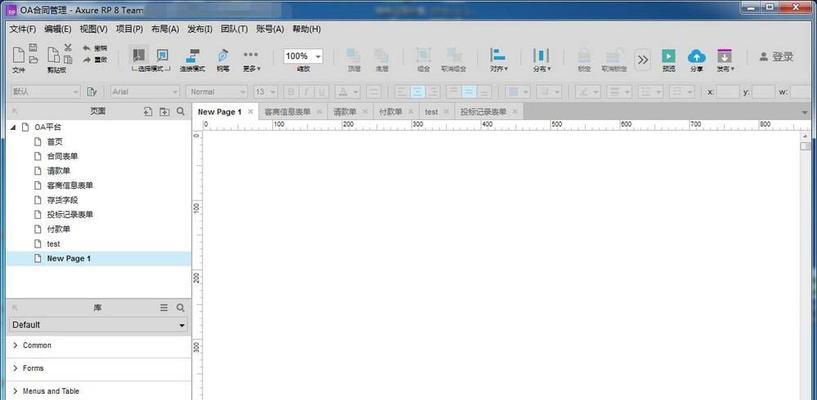Toggle Italic text formatting
This screenshot has width=817, height=400.
pos(306,92)
